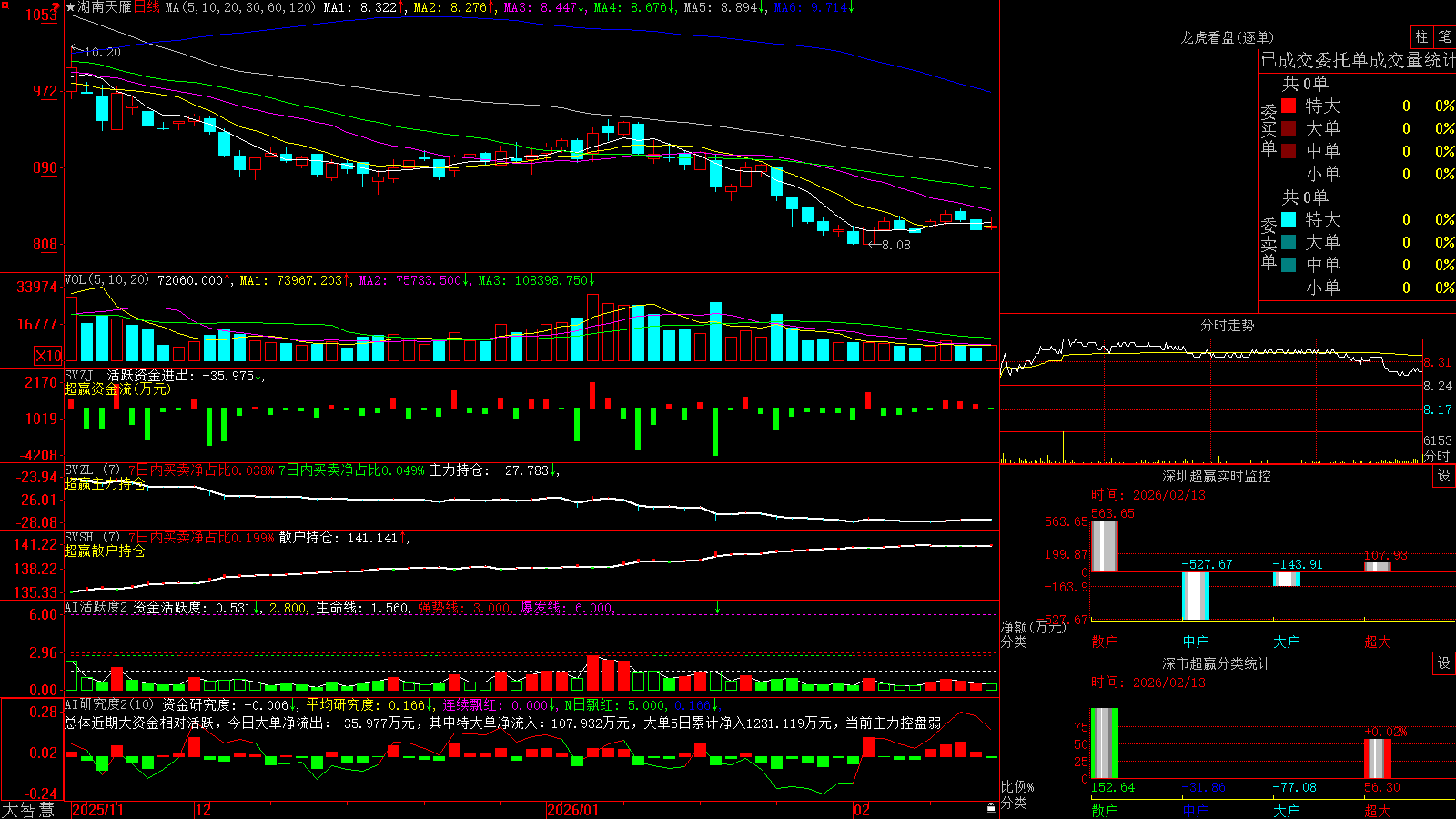Viewport: 1456px width, 819px height.
Task: Click the star icon beside 湖南天雁
Action: (x=71, y=7)
